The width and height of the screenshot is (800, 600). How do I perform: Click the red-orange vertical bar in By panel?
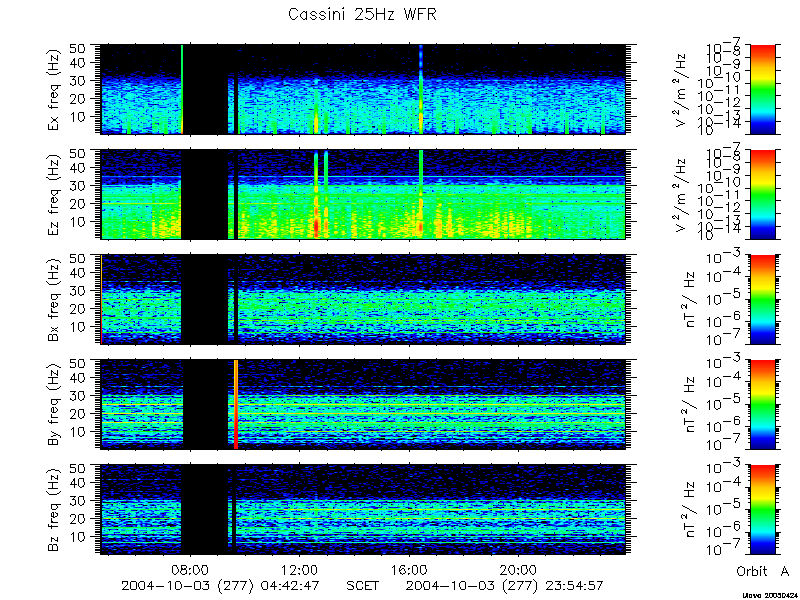(236, 404)
